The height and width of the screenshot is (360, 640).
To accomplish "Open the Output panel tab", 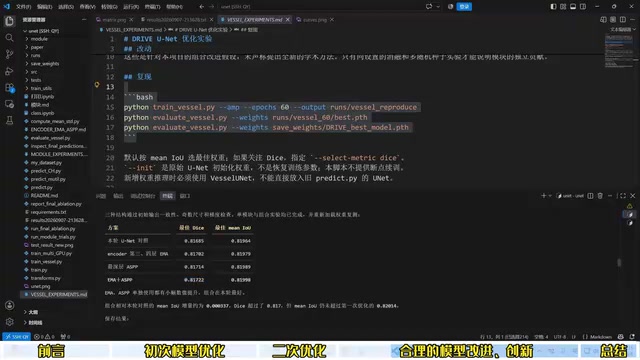I will pyautogui.click(x=118, y=196).
